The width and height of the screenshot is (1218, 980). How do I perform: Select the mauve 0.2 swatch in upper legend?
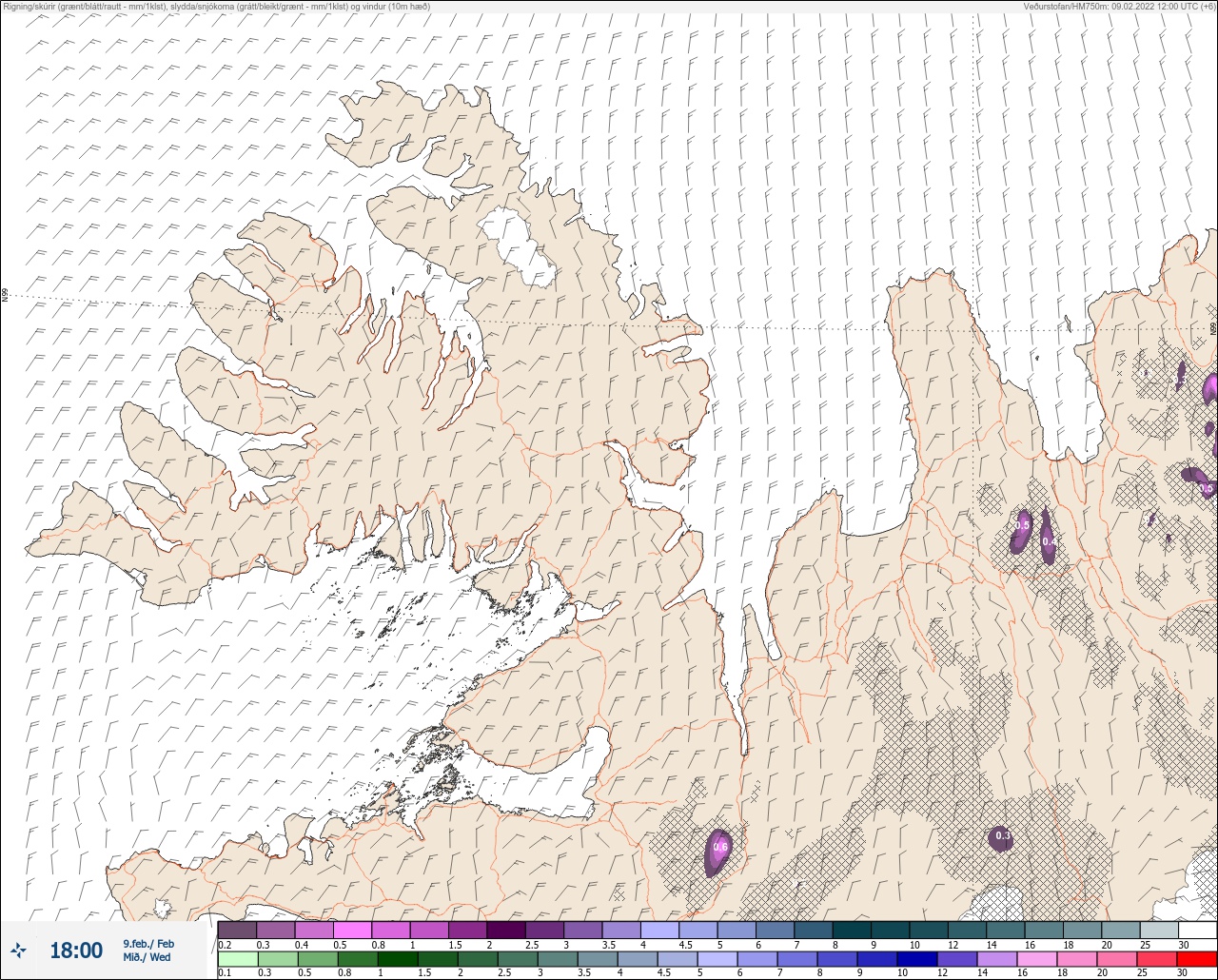pos(237,930)
